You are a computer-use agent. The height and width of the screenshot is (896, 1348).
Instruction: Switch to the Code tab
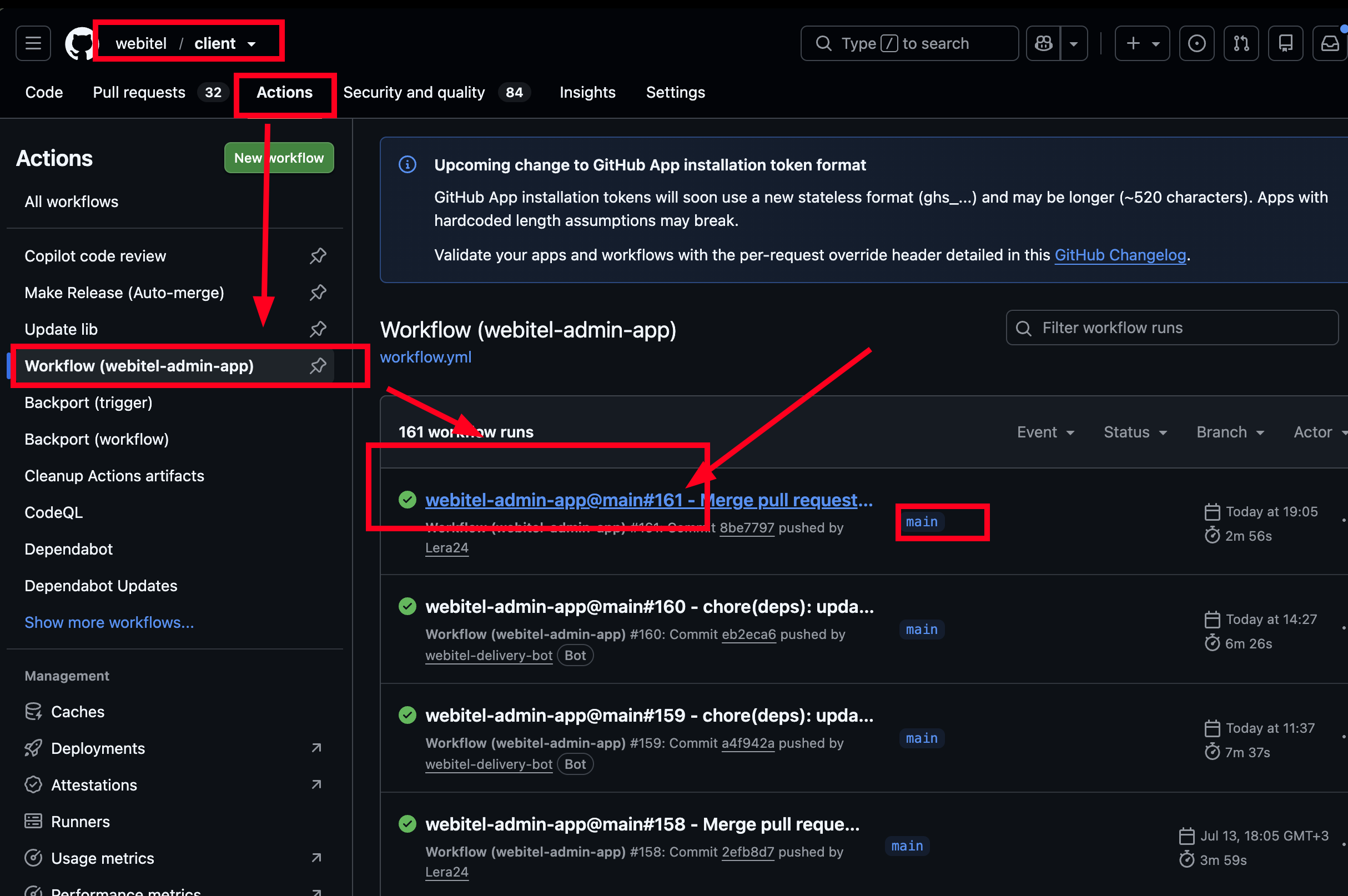pyautogui.click(x=44, y=93)
